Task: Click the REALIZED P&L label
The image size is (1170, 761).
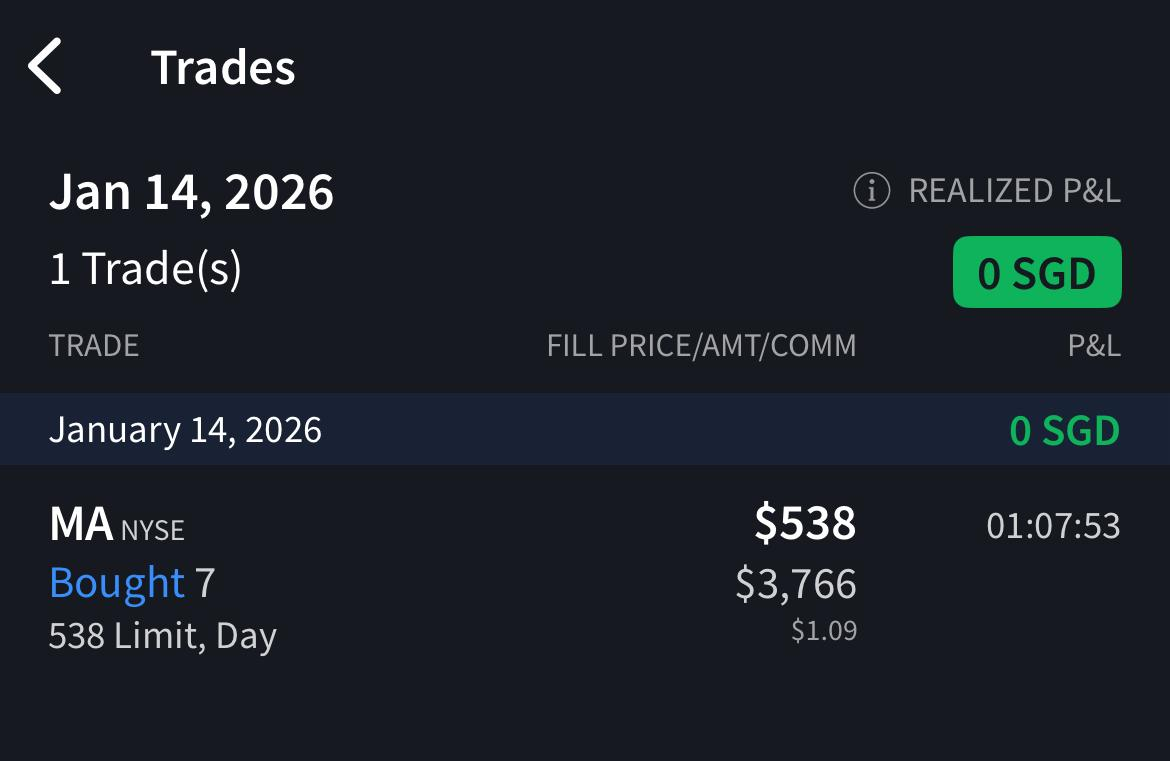Action: click(1014, 190)
